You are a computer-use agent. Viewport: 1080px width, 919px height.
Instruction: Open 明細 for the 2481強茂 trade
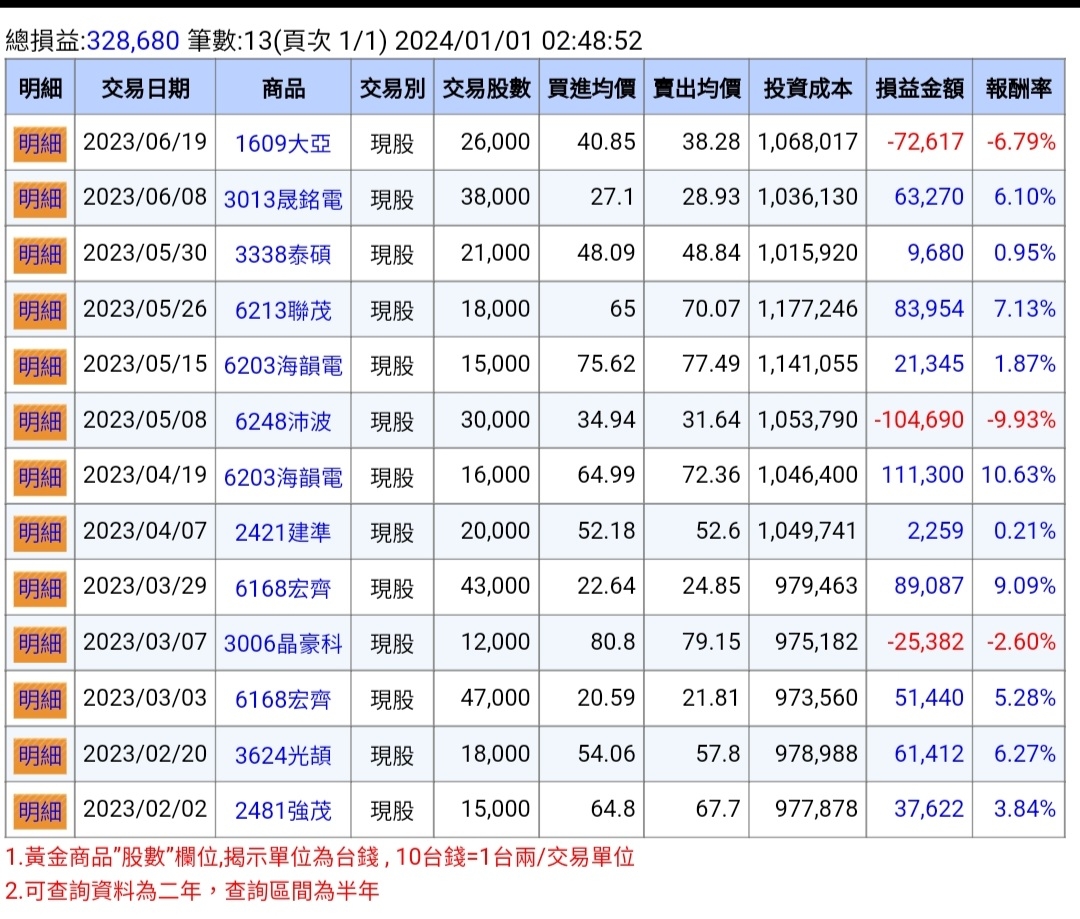click(x=40, y=811)
